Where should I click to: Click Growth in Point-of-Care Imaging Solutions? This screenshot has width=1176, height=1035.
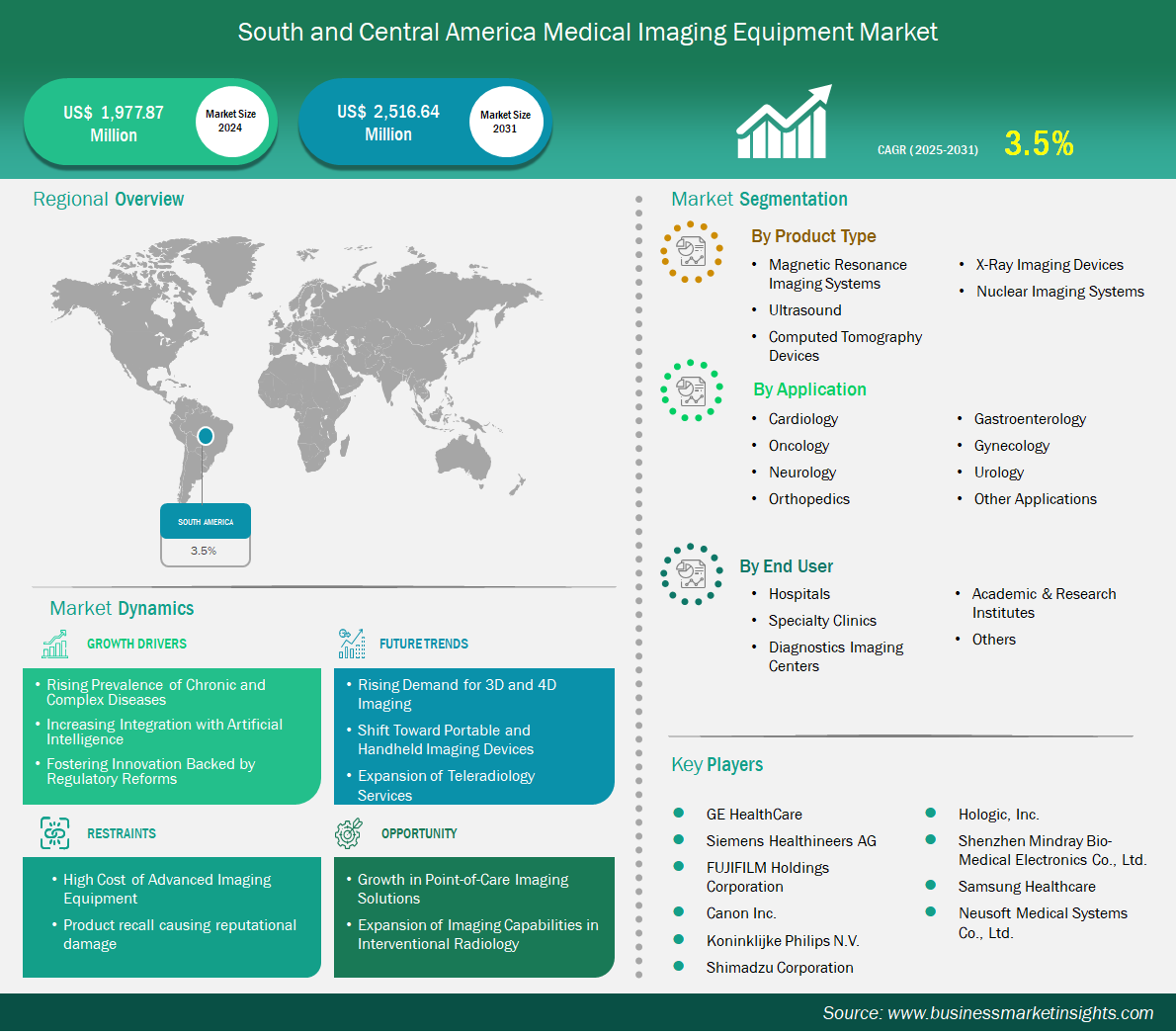462,889
